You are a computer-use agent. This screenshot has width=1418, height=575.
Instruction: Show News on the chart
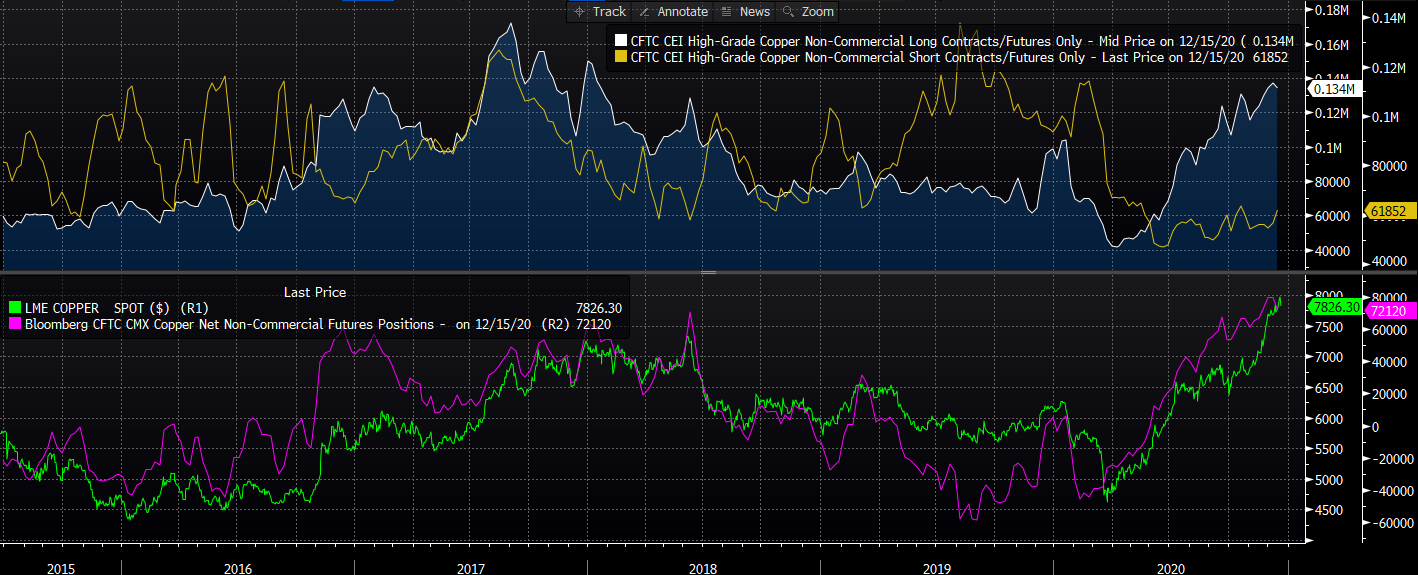744,11
